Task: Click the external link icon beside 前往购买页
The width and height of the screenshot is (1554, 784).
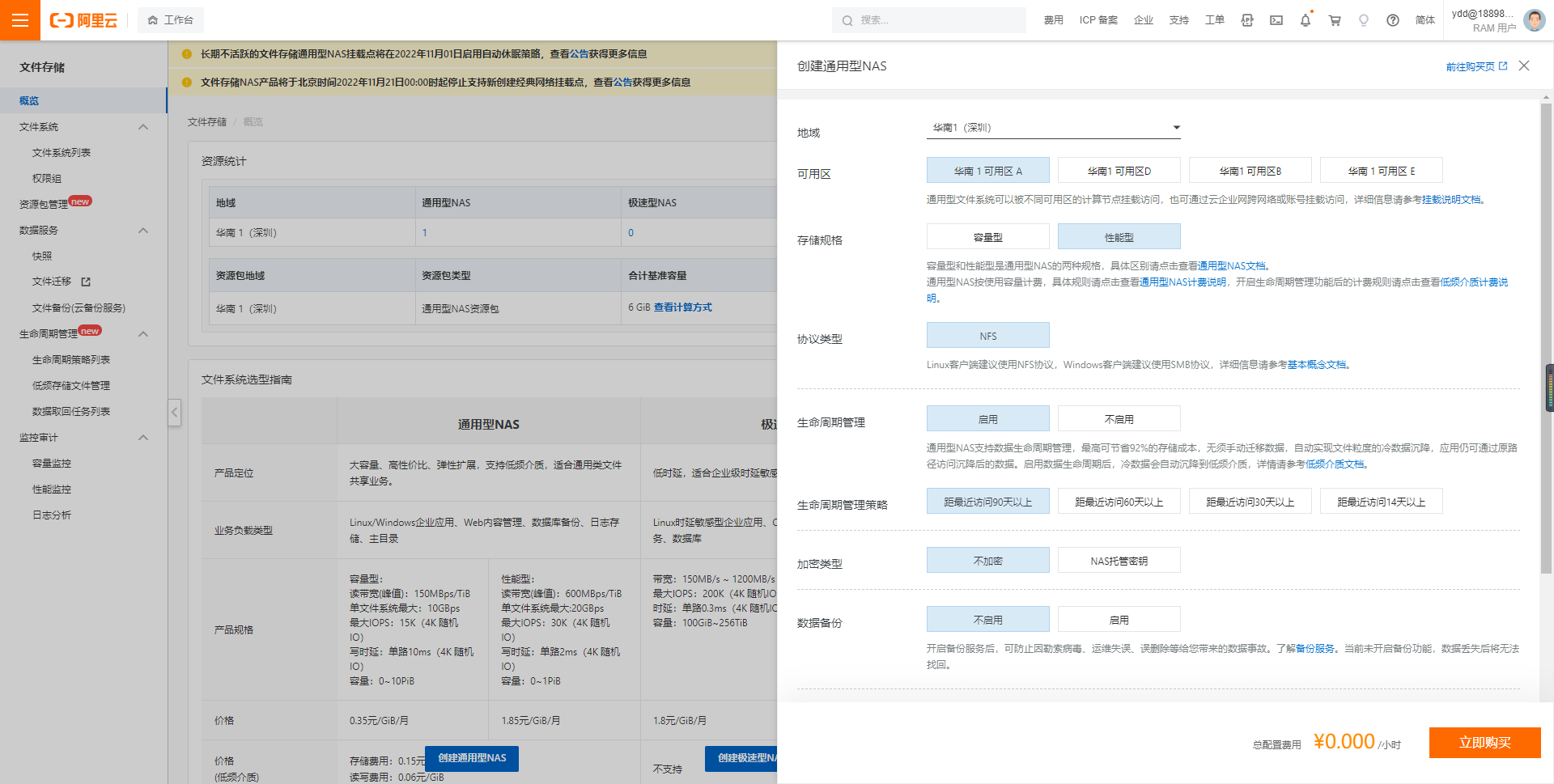Action: point(1503,66)
